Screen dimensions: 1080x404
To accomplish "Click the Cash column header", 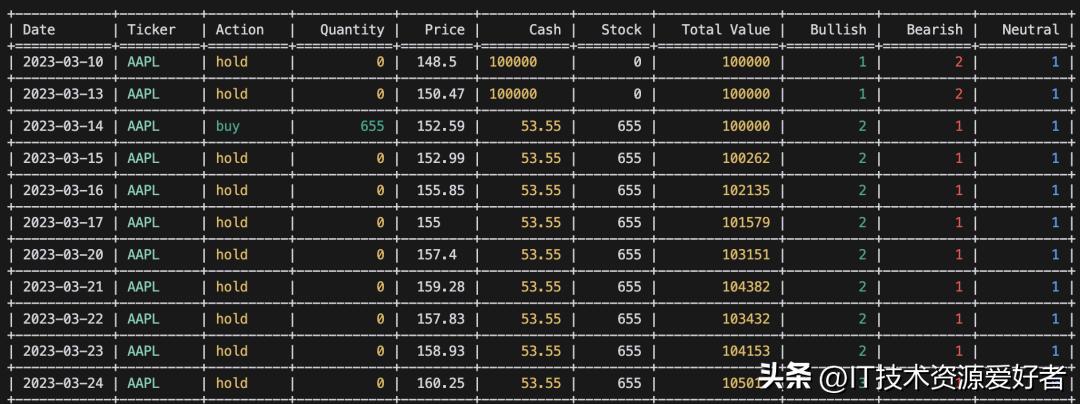I will 545,29.
